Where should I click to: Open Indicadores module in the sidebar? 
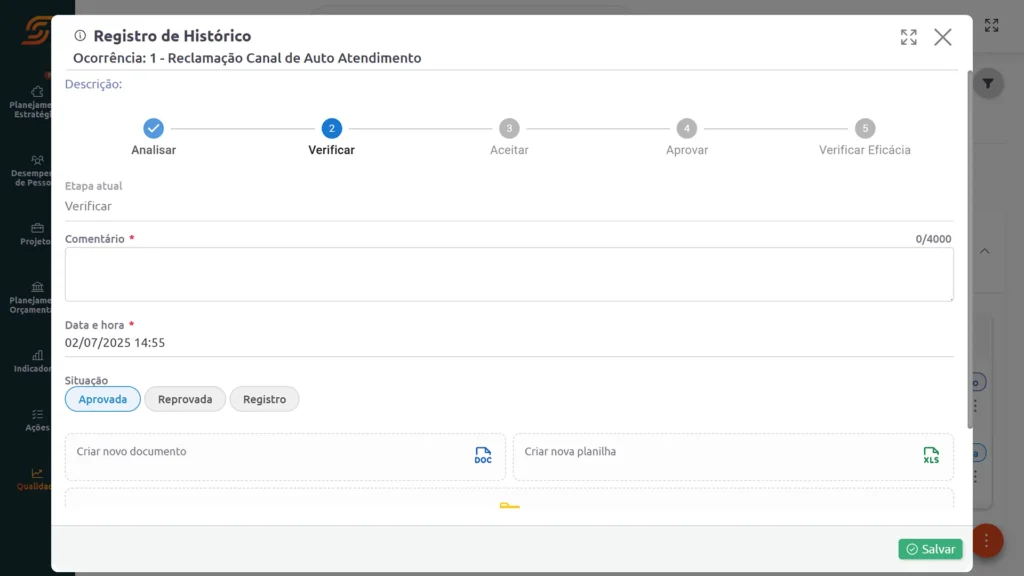(33, 362)
